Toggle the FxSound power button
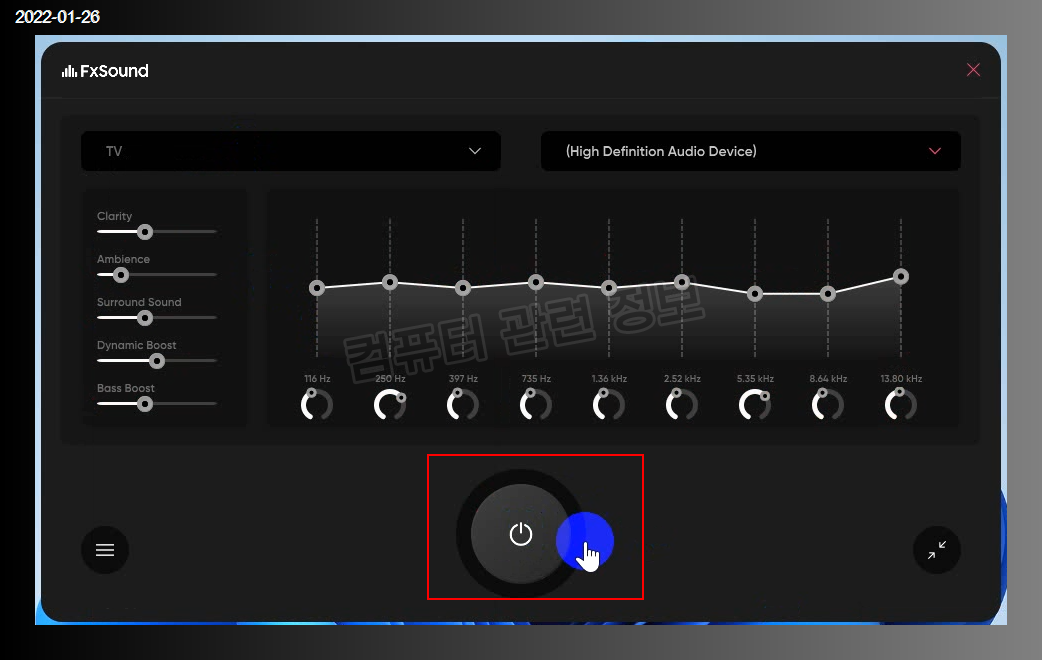The height and width of the screenshot is (660, 1042). coord(520,534)
